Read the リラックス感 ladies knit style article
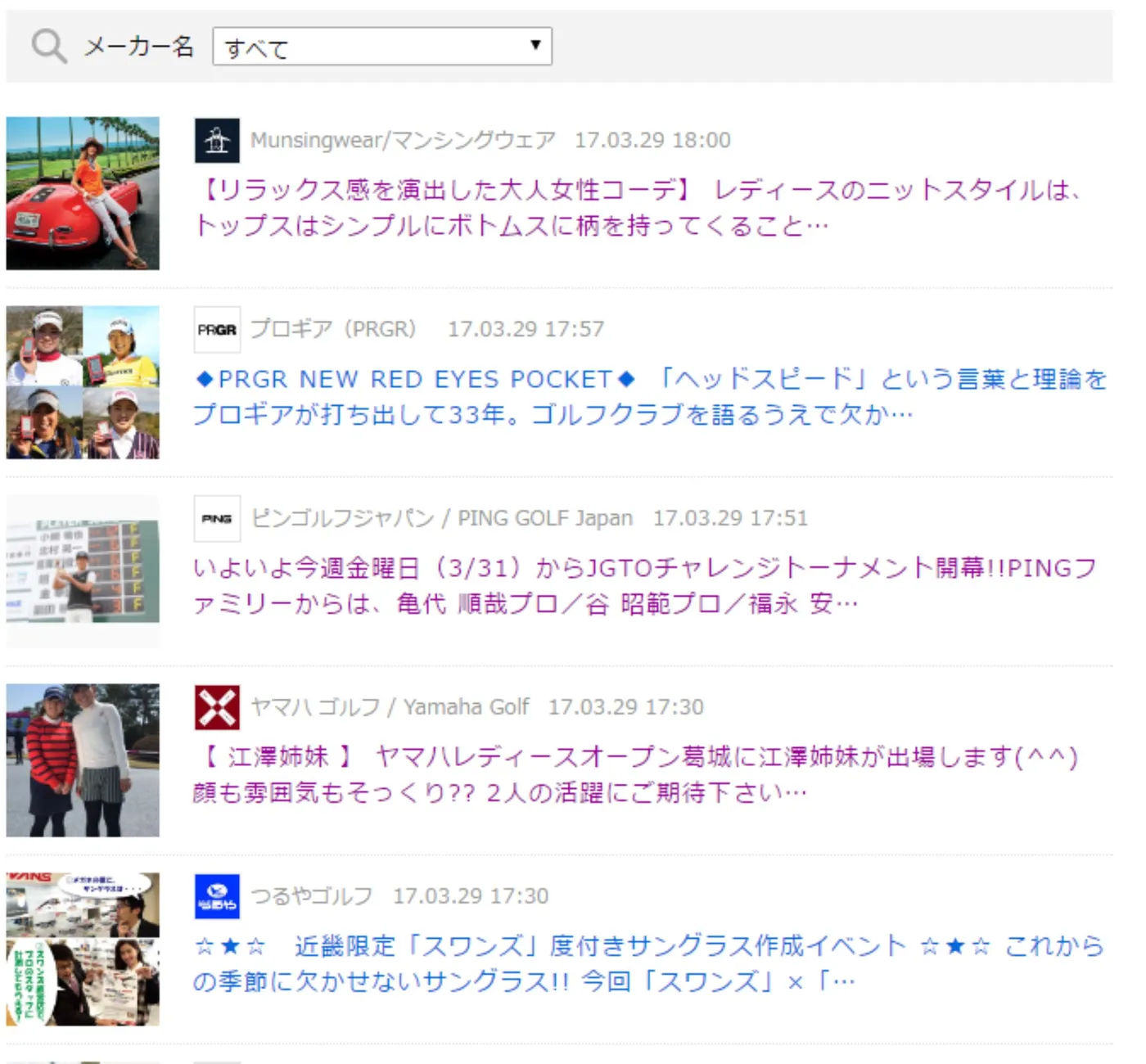 (638, 208)
